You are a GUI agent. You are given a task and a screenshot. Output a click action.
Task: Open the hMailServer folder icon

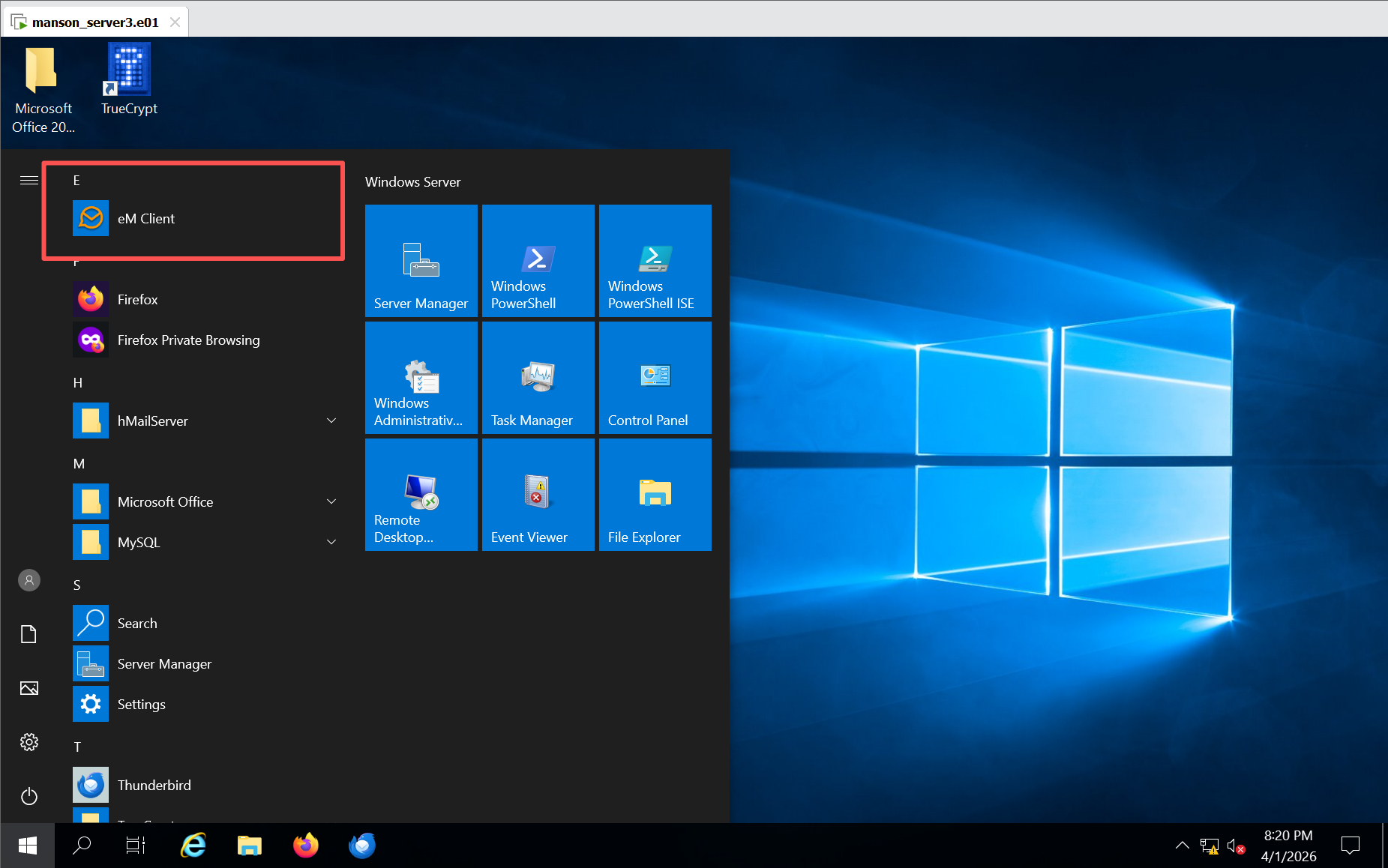(91, 421)
